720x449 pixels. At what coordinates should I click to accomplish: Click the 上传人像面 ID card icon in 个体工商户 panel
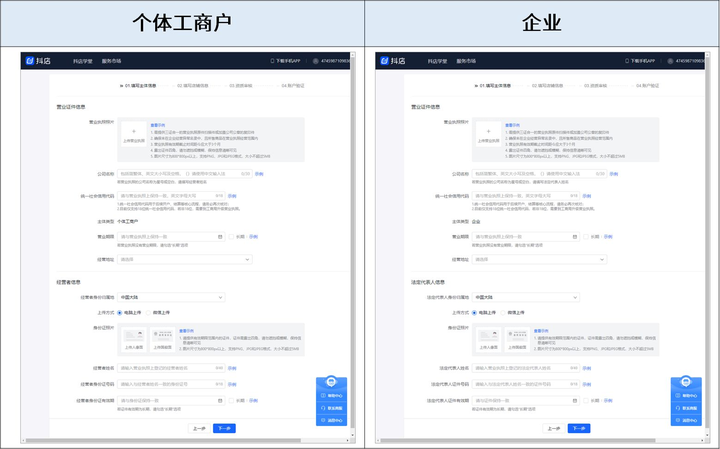click(134, 336)
